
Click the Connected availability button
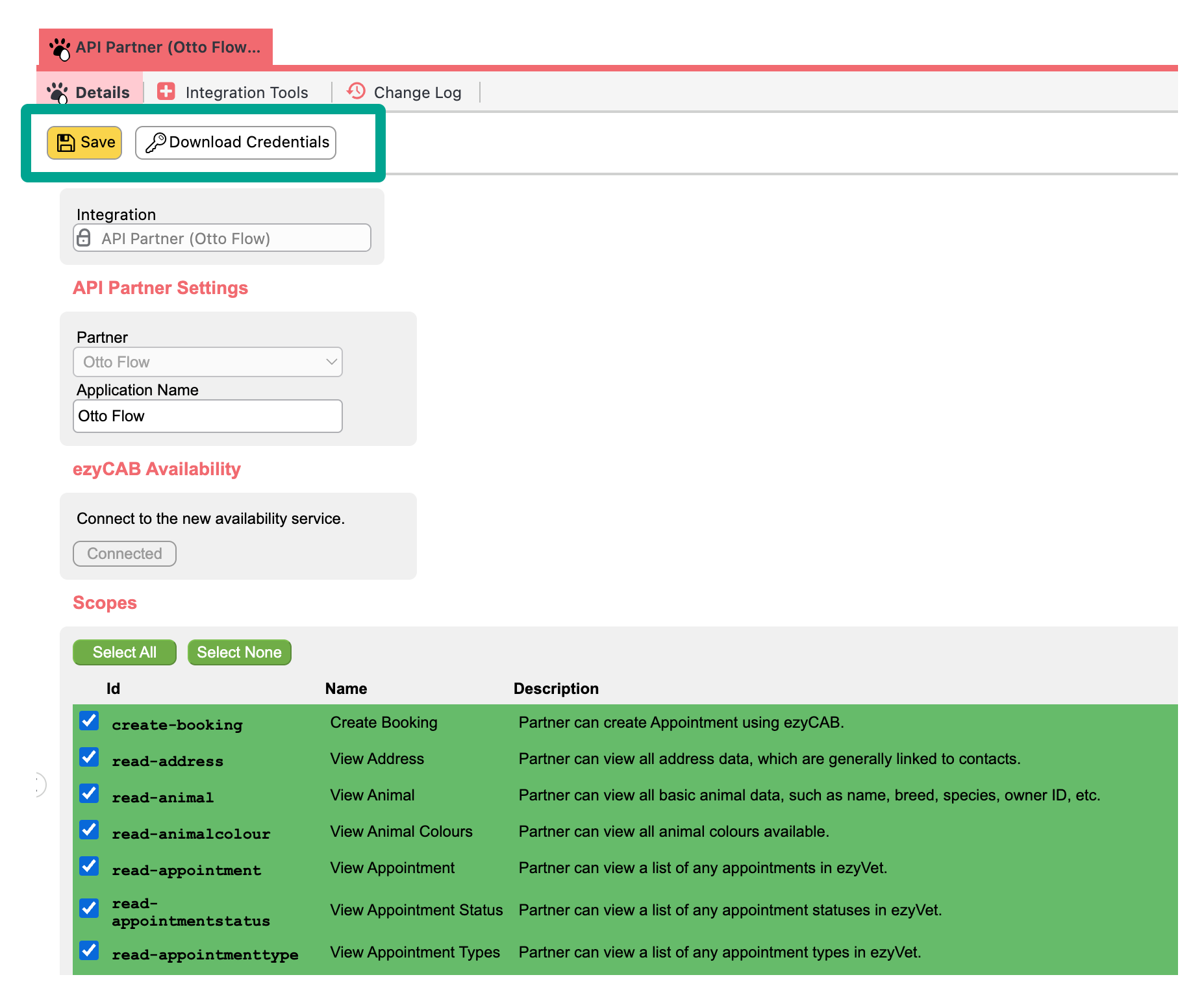(125, 554)
